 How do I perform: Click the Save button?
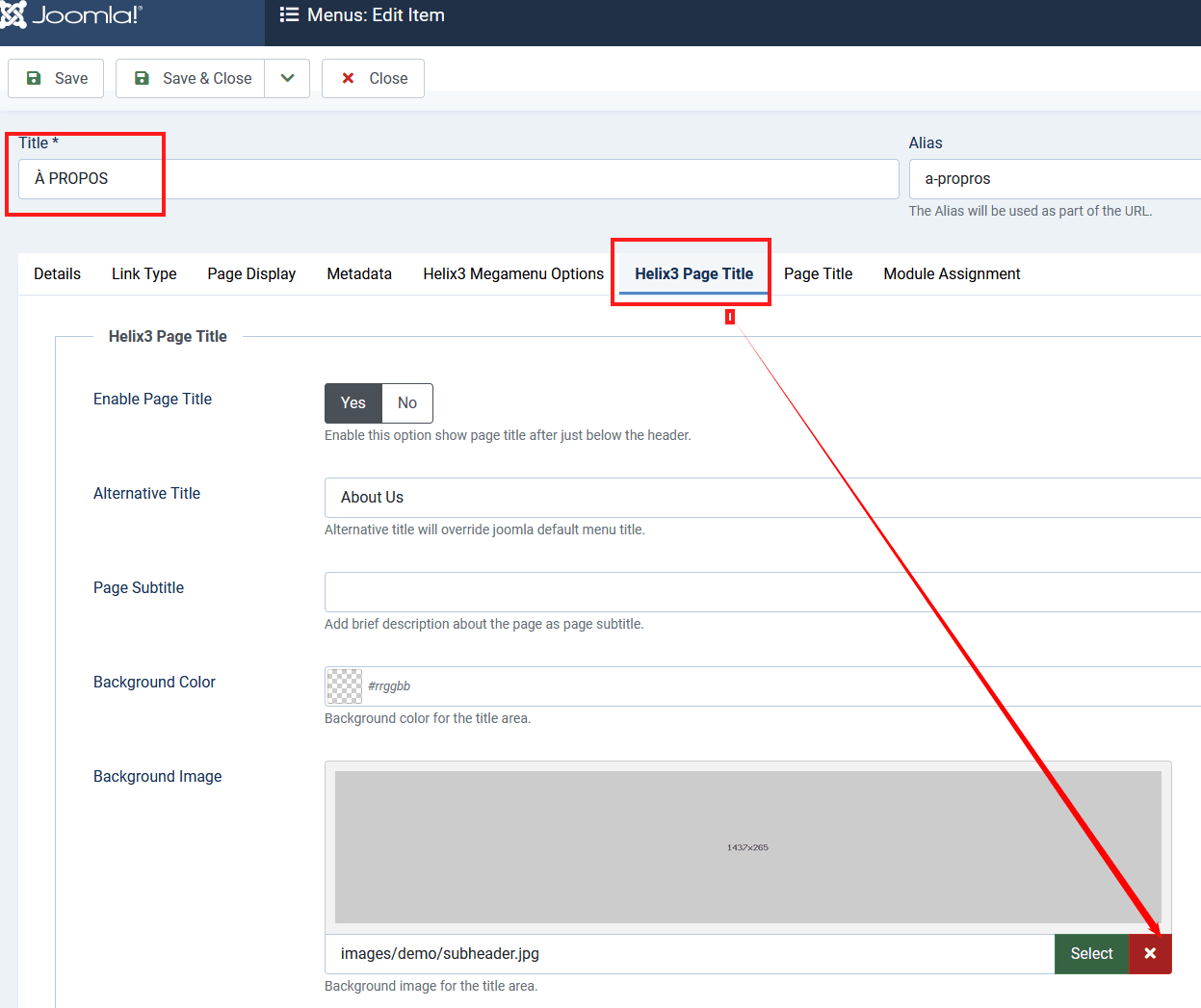coord(56,78)
